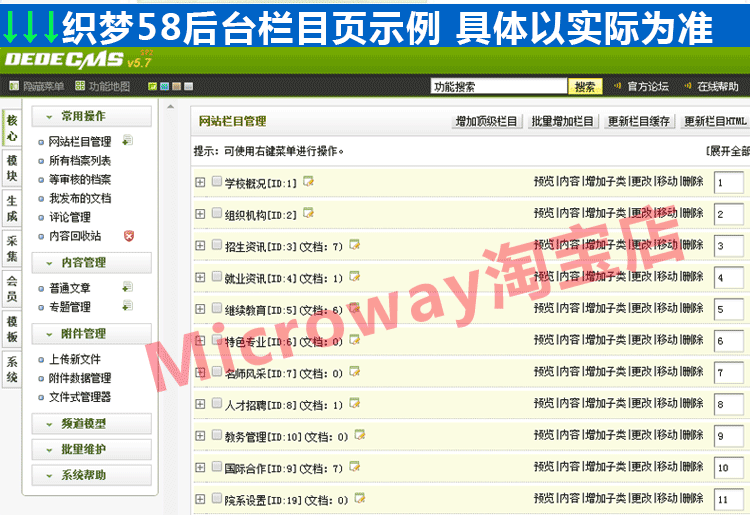Select the tan theme swatch in the top bar
This screenshot has height=516, width=750.
coord(176,87)
